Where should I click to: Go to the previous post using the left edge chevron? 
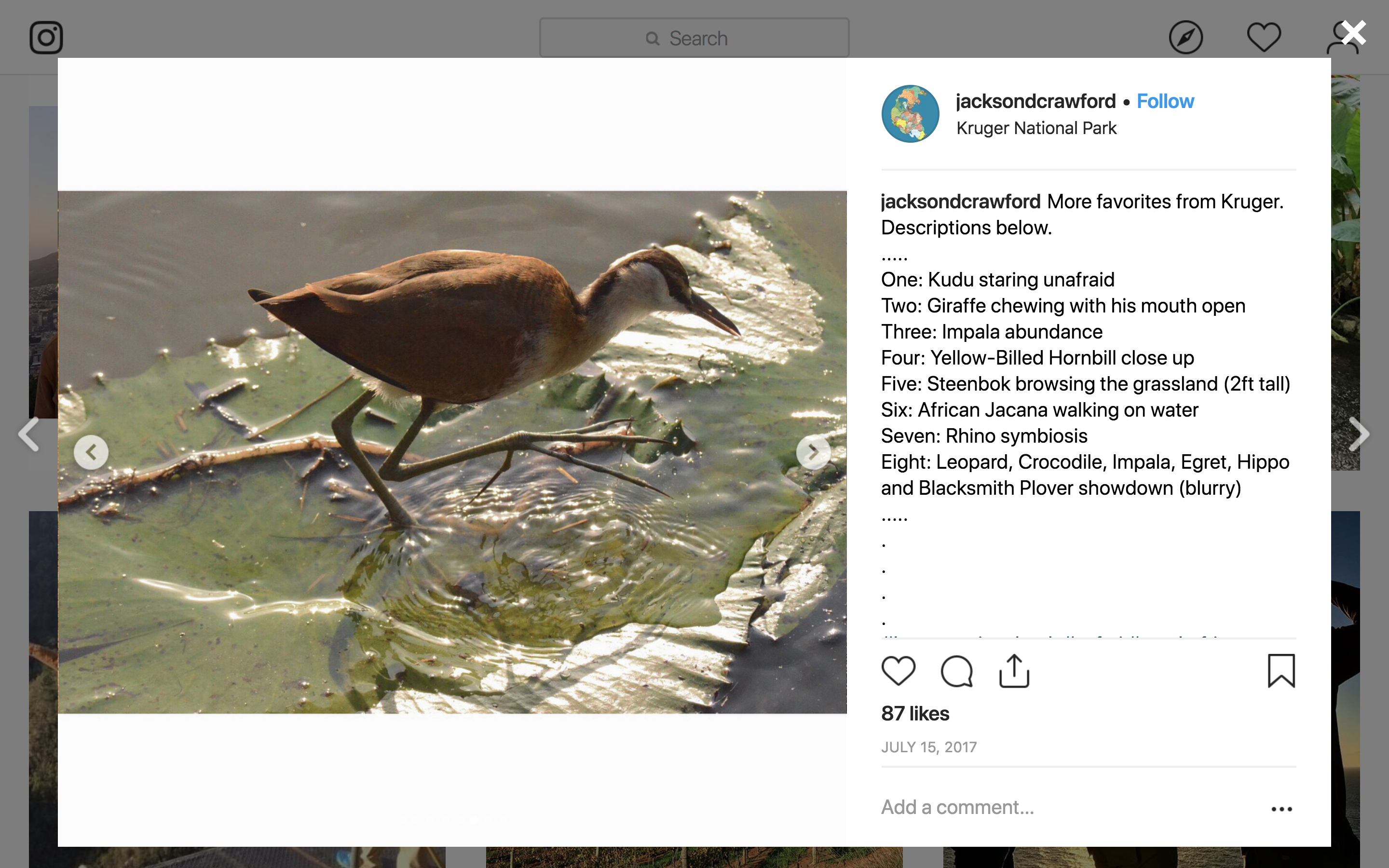[29, 434]
